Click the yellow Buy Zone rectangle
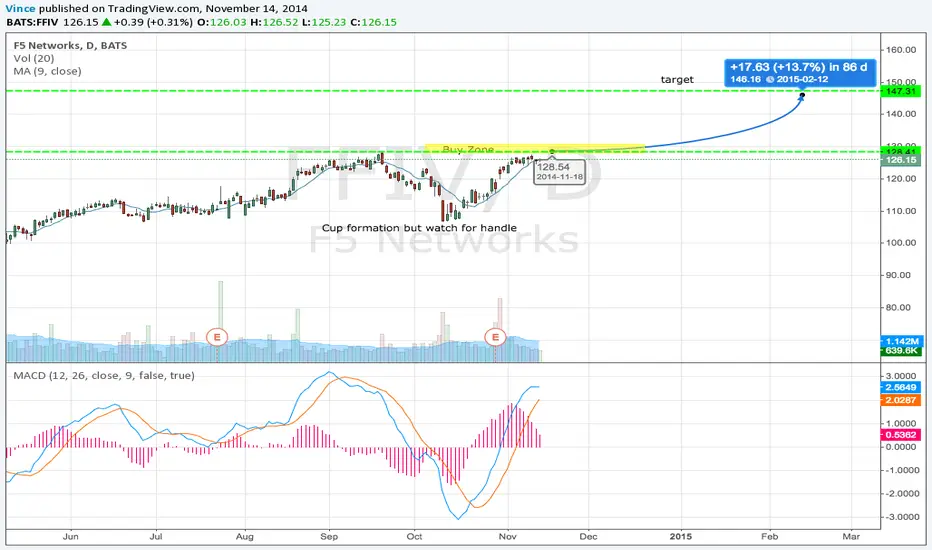The height and width of the screenshot is (550, 932). coord(535,149)
